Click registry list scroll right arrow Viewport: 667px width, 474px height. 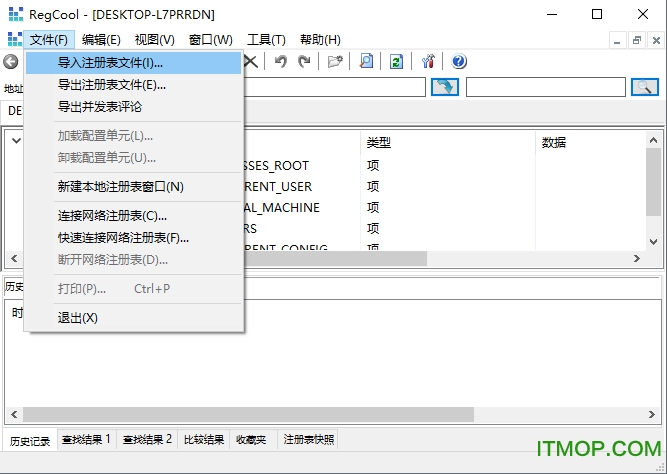[637, 258]
